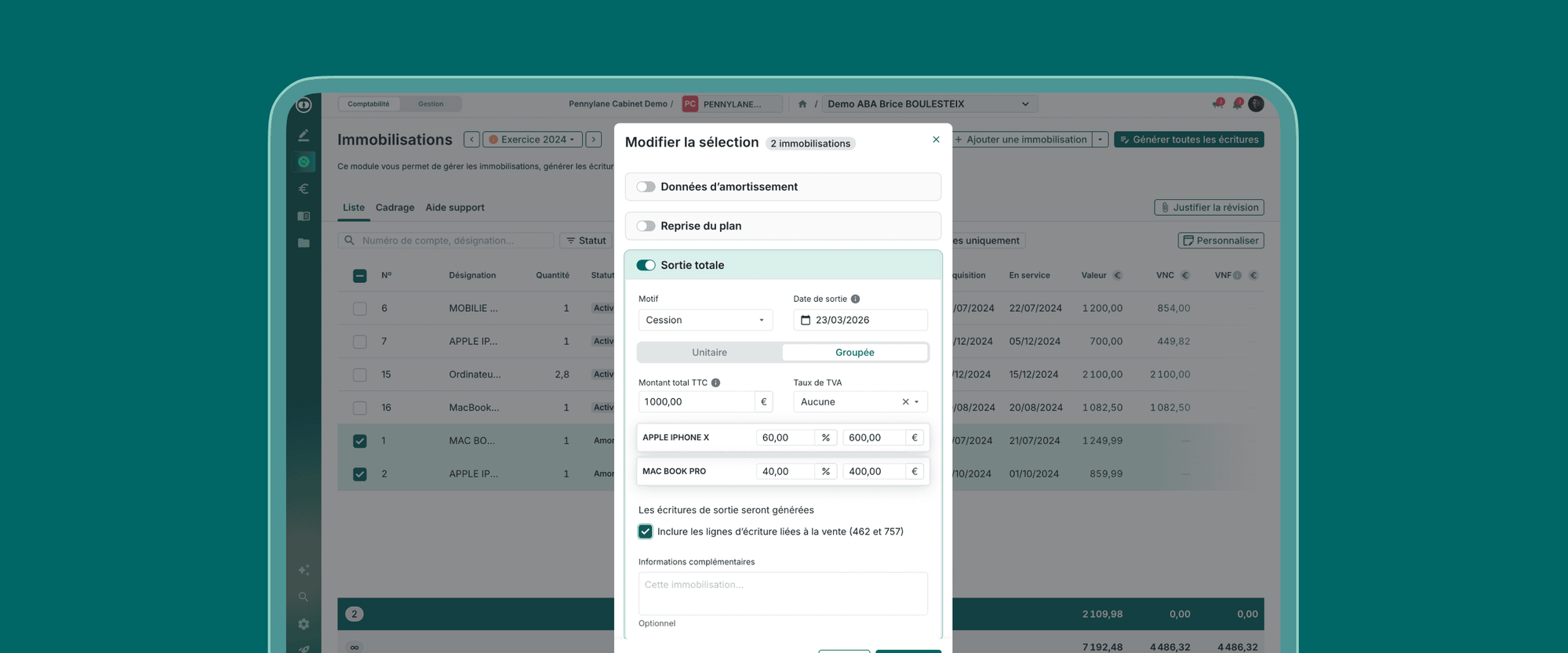Click the info icon next to Date de sortie
The width and height of the screenshot is (1568, 653).
pyautogui.click(x=855, y=299)
